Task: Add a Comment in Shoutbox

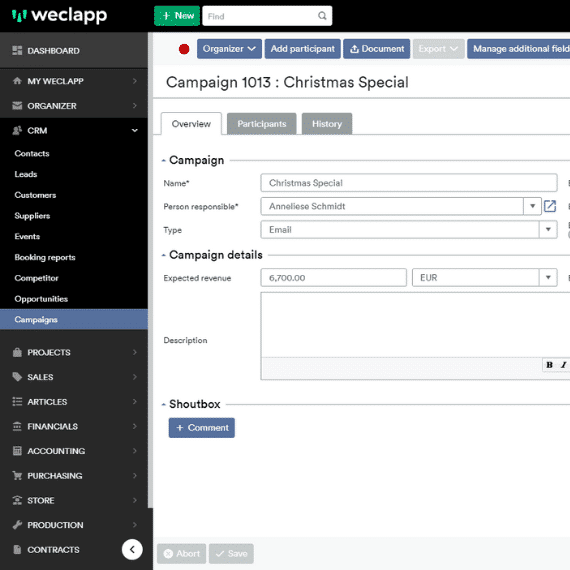Action: pyautogui.click(x=202, y=428)
